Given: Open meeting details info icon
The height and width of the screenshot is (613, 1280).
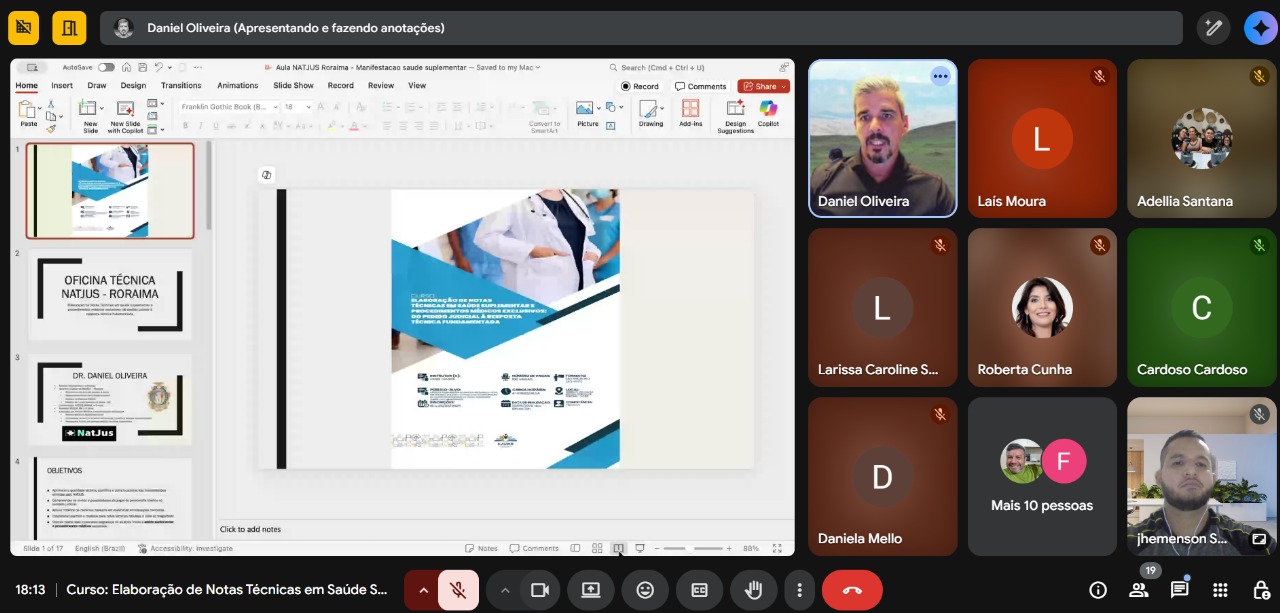Looking at the screenshot, I should pyautogui.click(x=1098, y=590).
